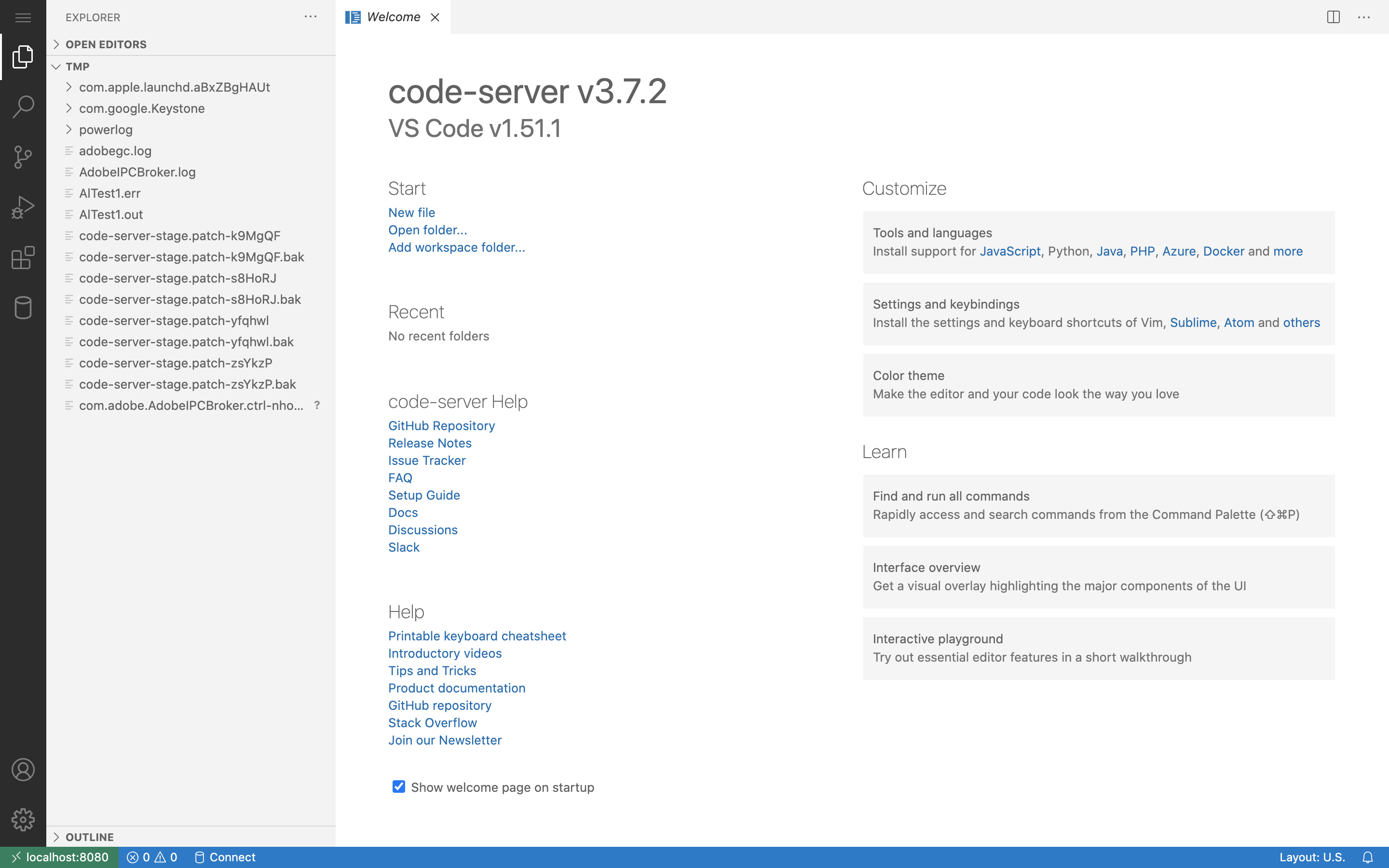The width and height of the screenshot is (1389, 868).
Task: Click the Layout: U.S. status entry
Action: point(1311,857)
